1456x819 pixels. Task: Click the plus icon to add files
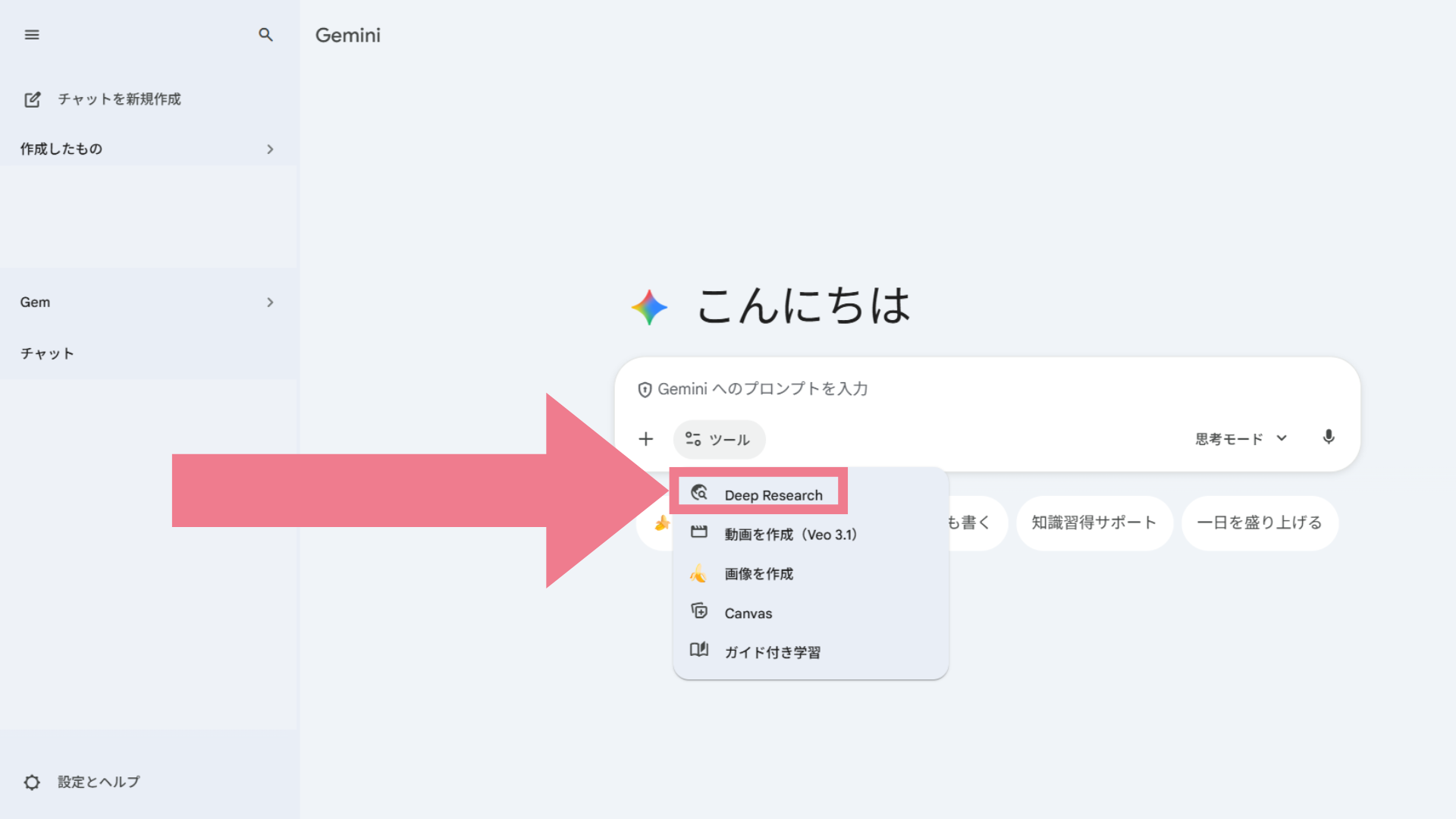click(645, 439)
